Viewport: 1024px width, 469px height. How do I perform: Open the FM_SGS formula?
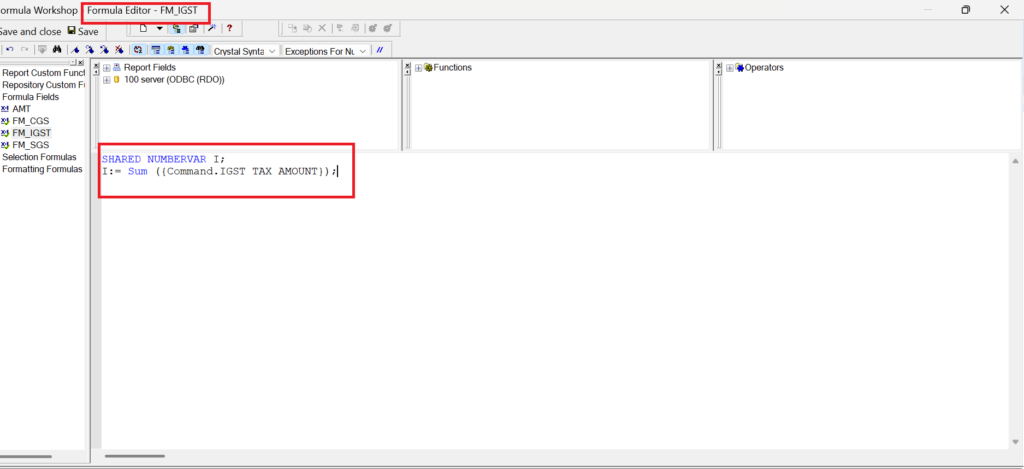click(31, 145)
